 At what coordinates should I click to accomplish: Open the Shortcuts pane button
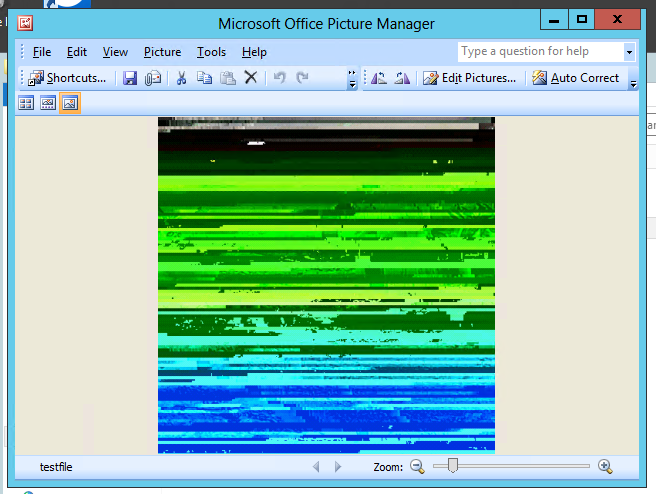point(67,78)
